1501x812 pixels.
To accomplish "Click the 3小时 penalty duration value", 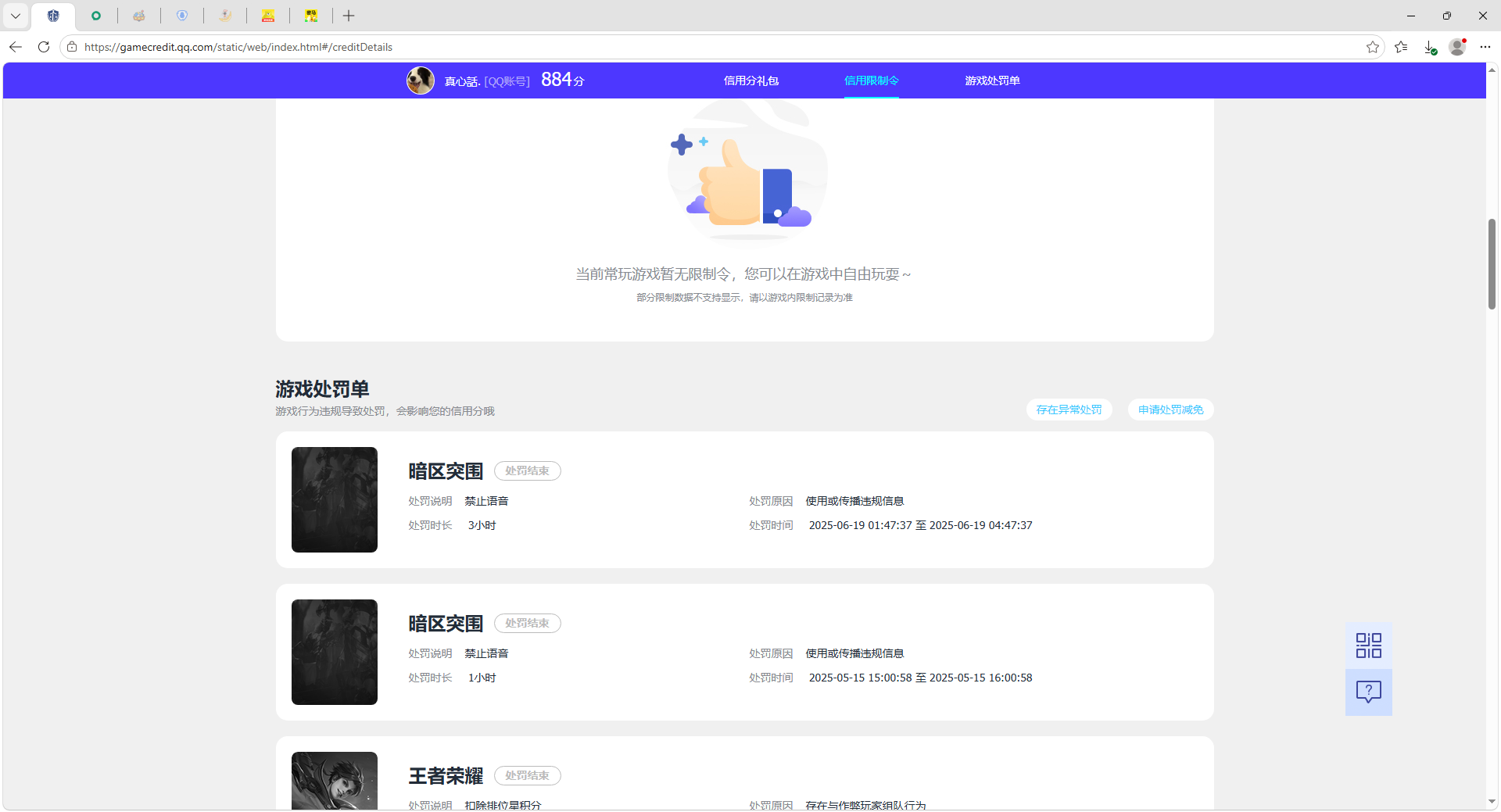I will point(482,525).
